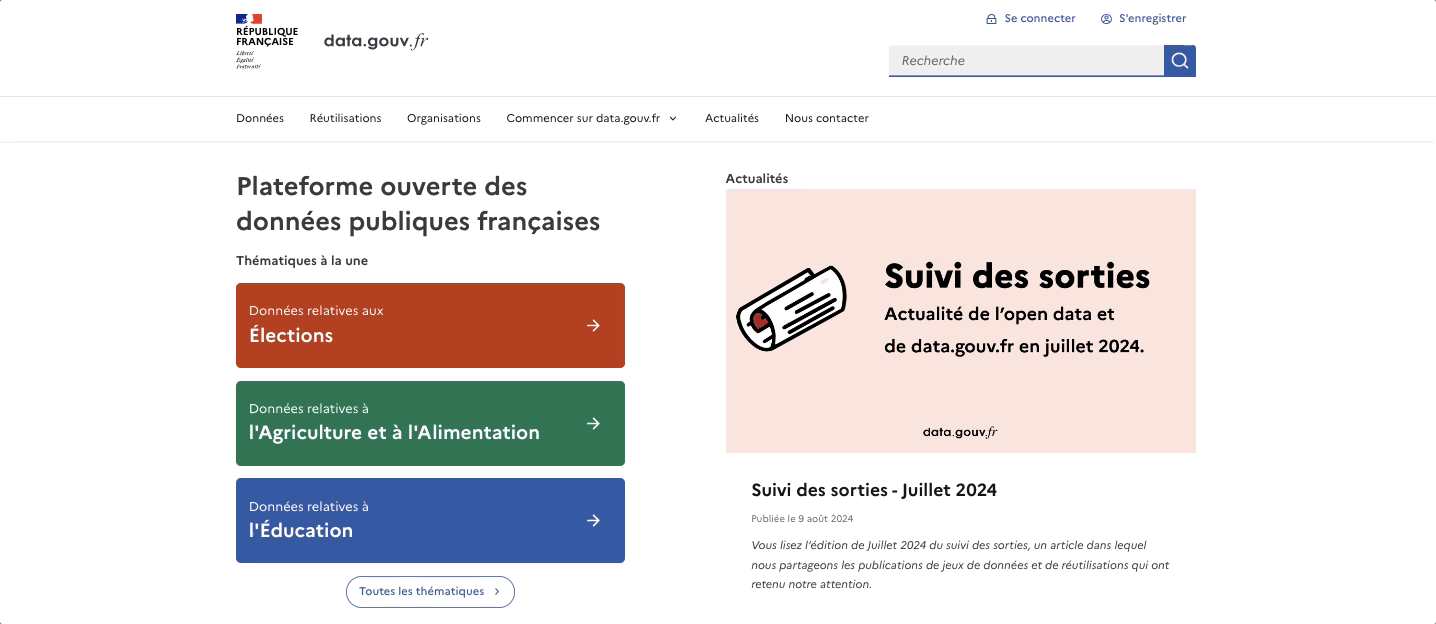Click the arrow on Agriculture et Alimentation card
1436x624 pixels.
[593, 423]
